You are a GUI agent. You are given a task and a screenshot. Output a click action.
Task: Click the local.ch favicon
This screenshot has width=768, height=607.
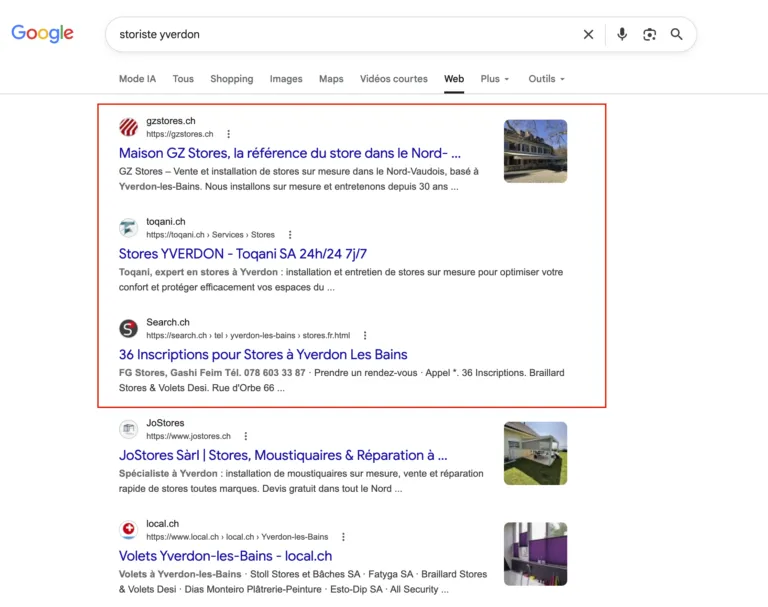128,530
